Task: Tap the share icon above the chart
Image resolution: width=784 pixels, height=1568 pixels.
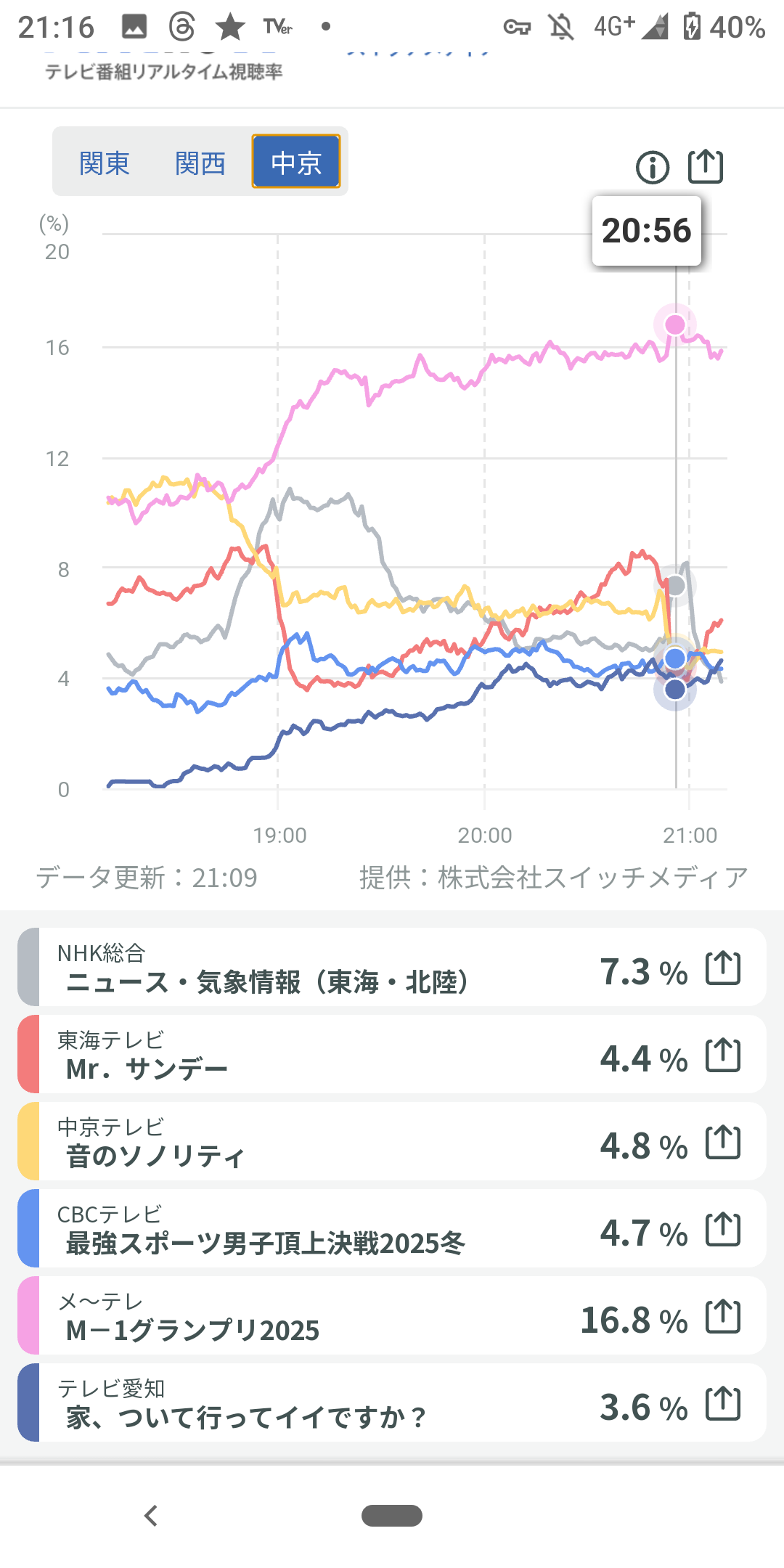Action: pyautogui.click(x=705, y=166)
